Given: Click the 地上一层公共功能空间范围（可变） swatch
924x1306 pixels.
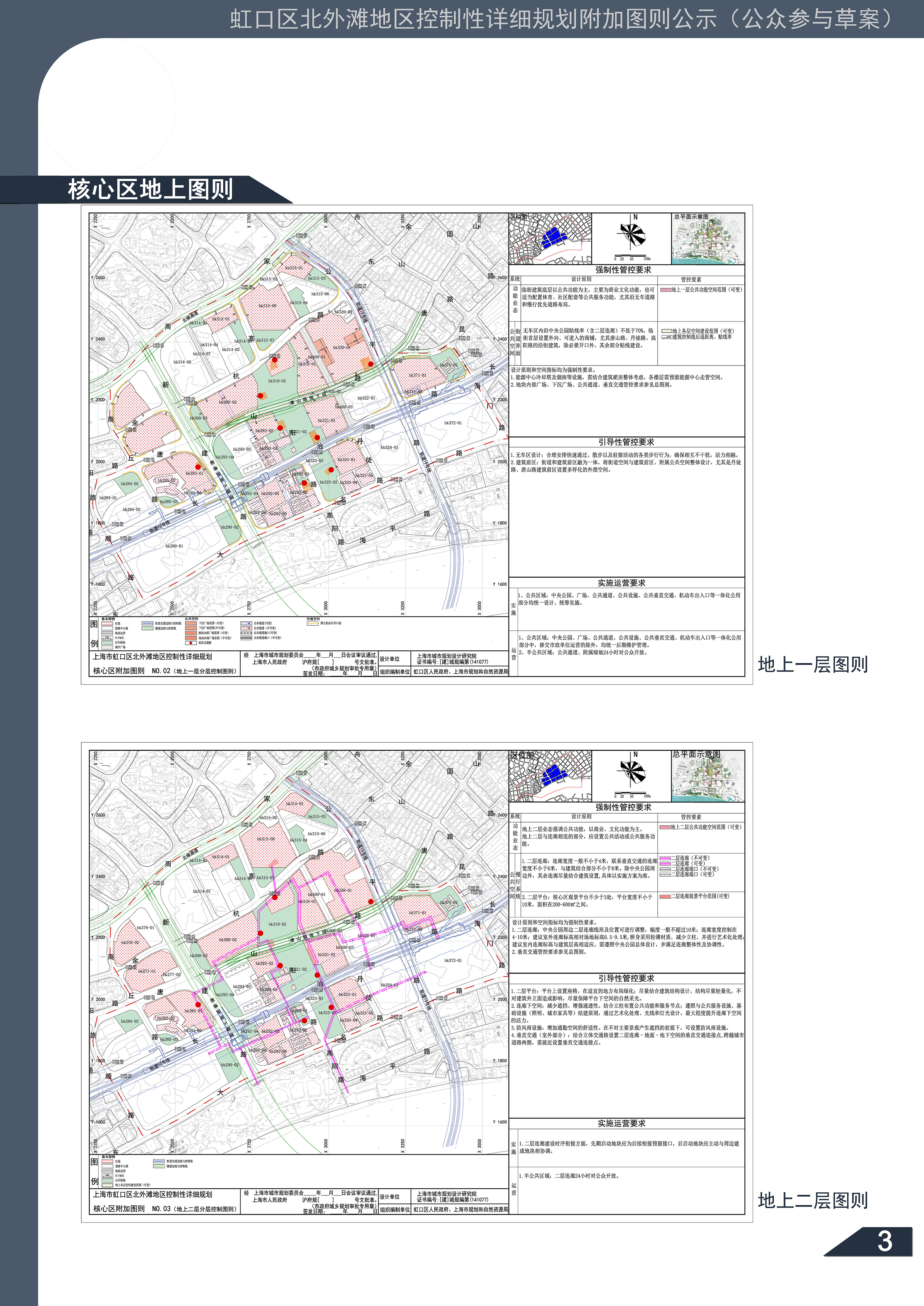Looking at the screenshot, I should point(666,290).
